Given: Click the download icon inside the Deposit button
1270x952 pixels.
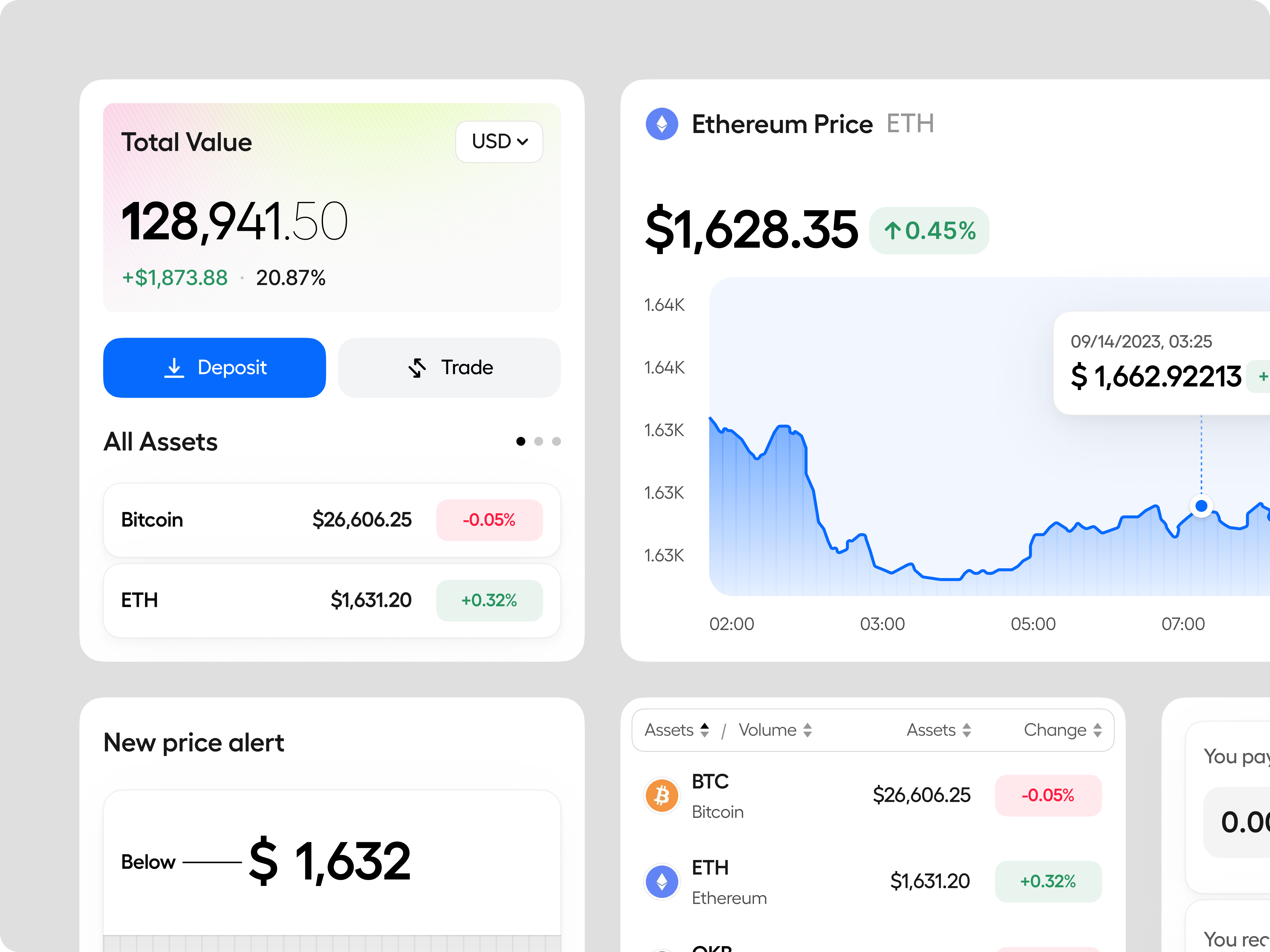Looking at the screenshot, I should point(175,368).
